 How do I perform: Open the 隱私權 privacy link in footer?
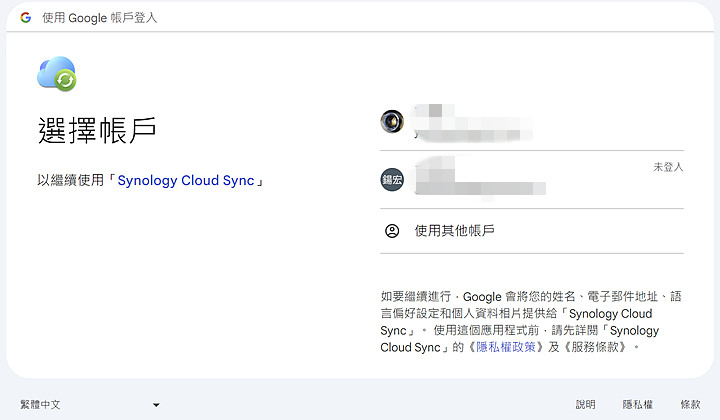coord(638,404)
